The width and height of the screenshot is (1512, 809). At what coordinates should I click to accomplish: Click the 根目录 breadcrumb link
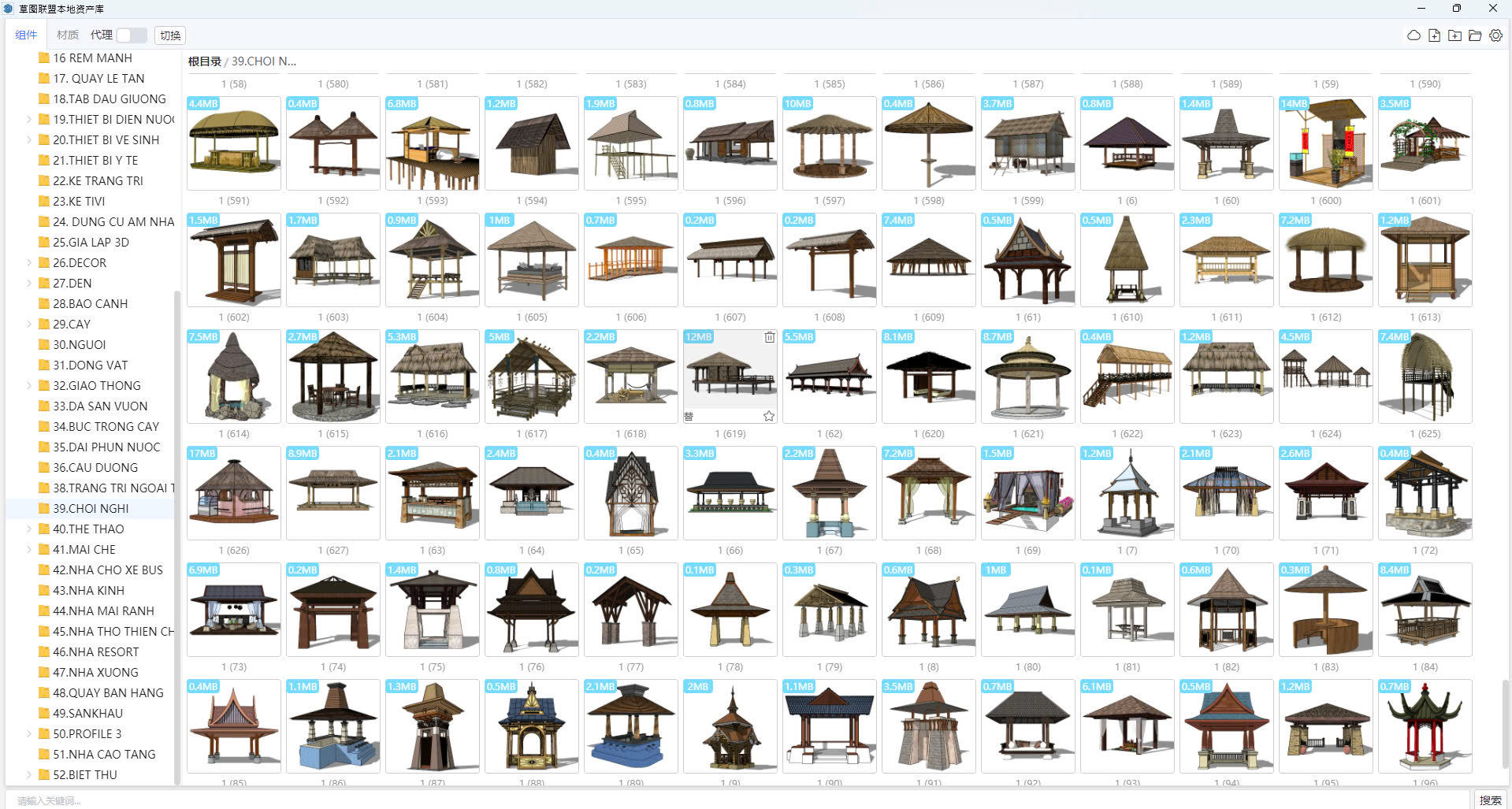[x=204, y=61]
